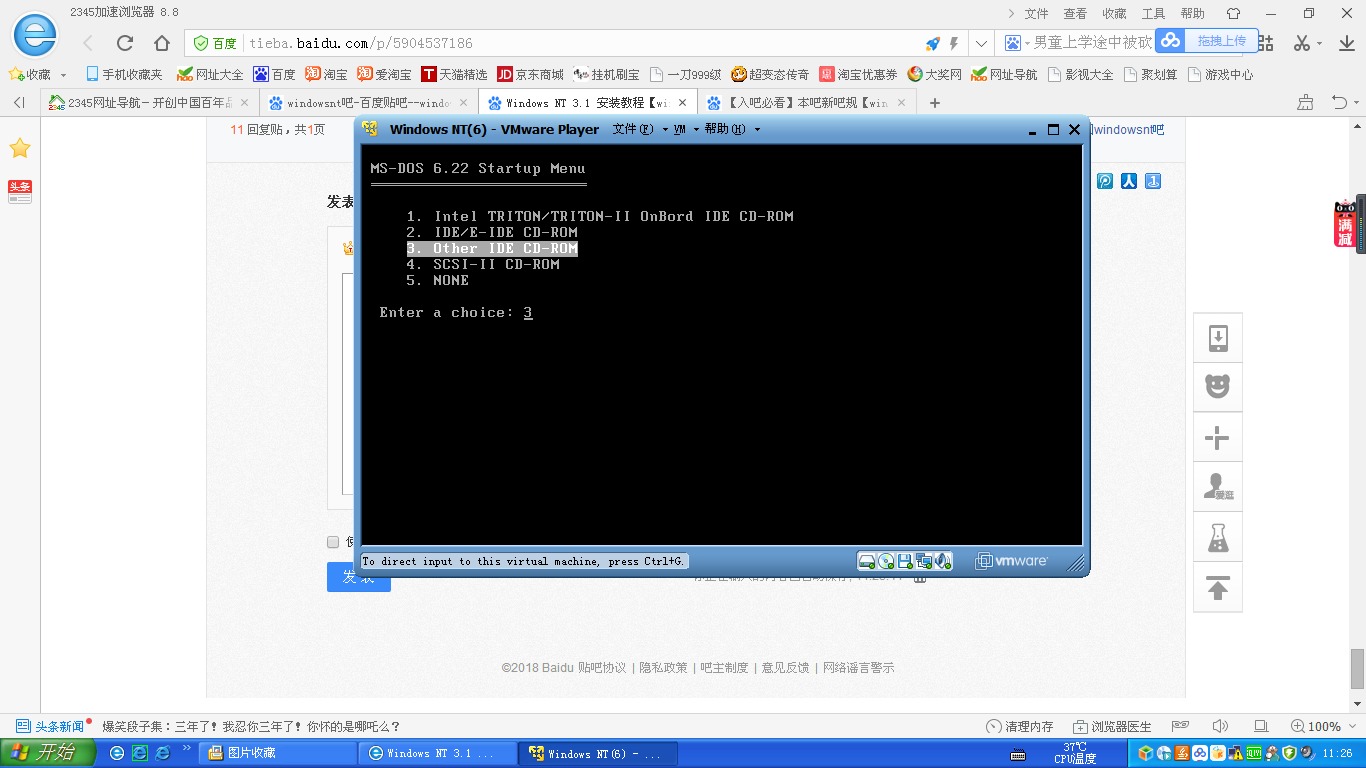The height and width of the screenshot is (768, 1366).
Task: Reload the current page
Action: click(125, 43)
